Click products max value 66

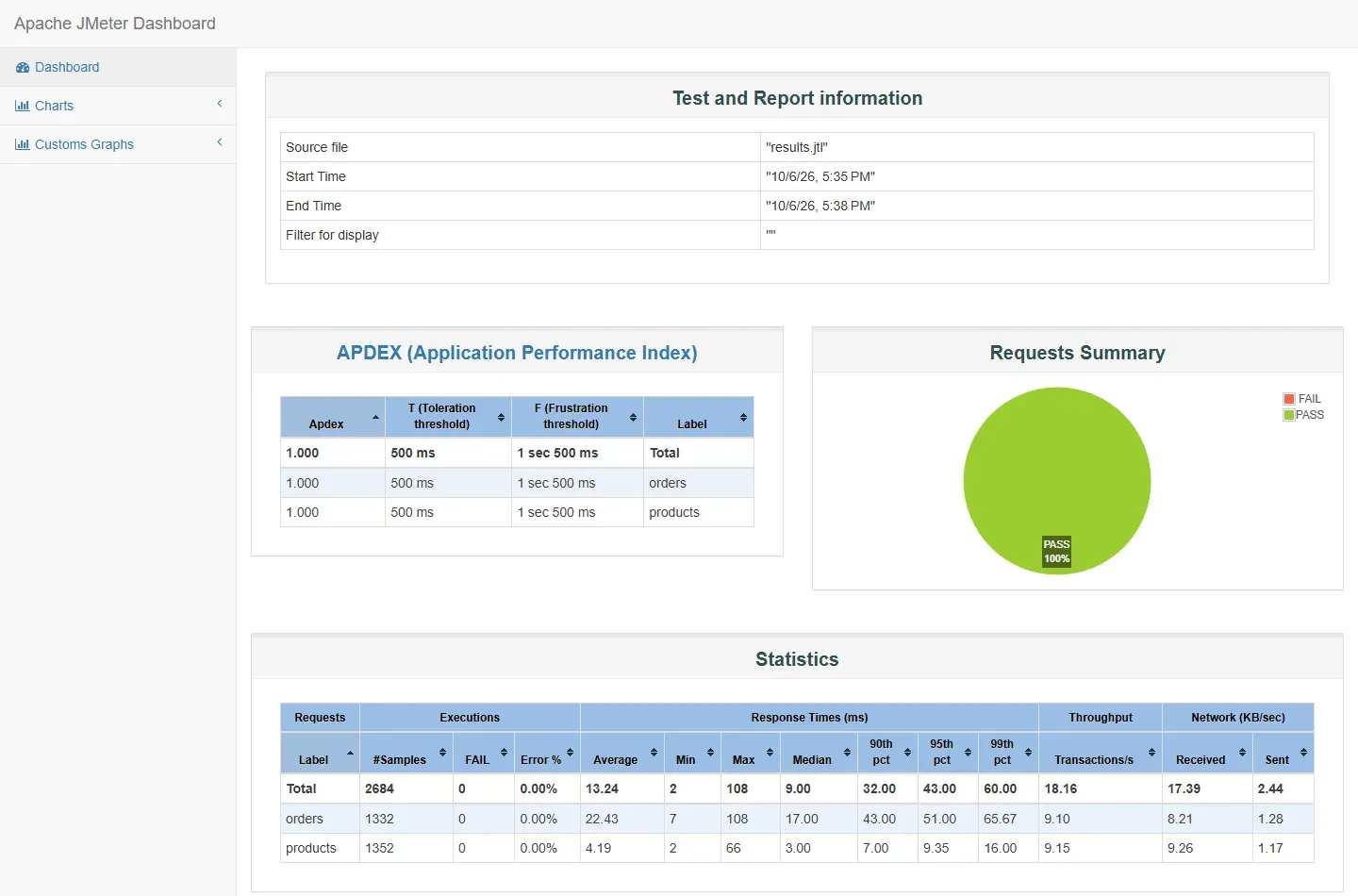point(734,848)
